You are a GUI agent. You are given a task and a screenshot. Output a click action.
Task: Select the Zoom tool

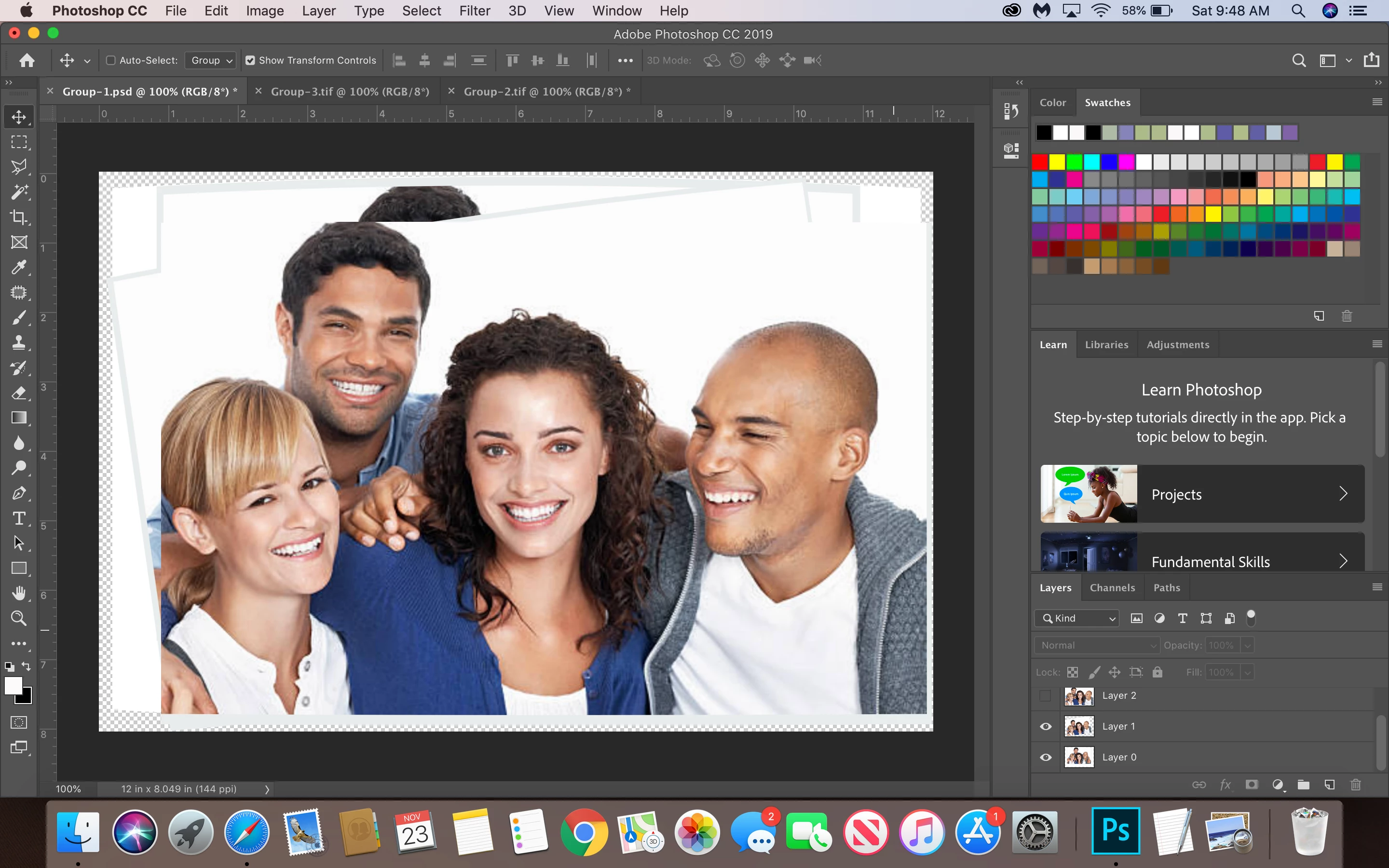click(19, 618)
